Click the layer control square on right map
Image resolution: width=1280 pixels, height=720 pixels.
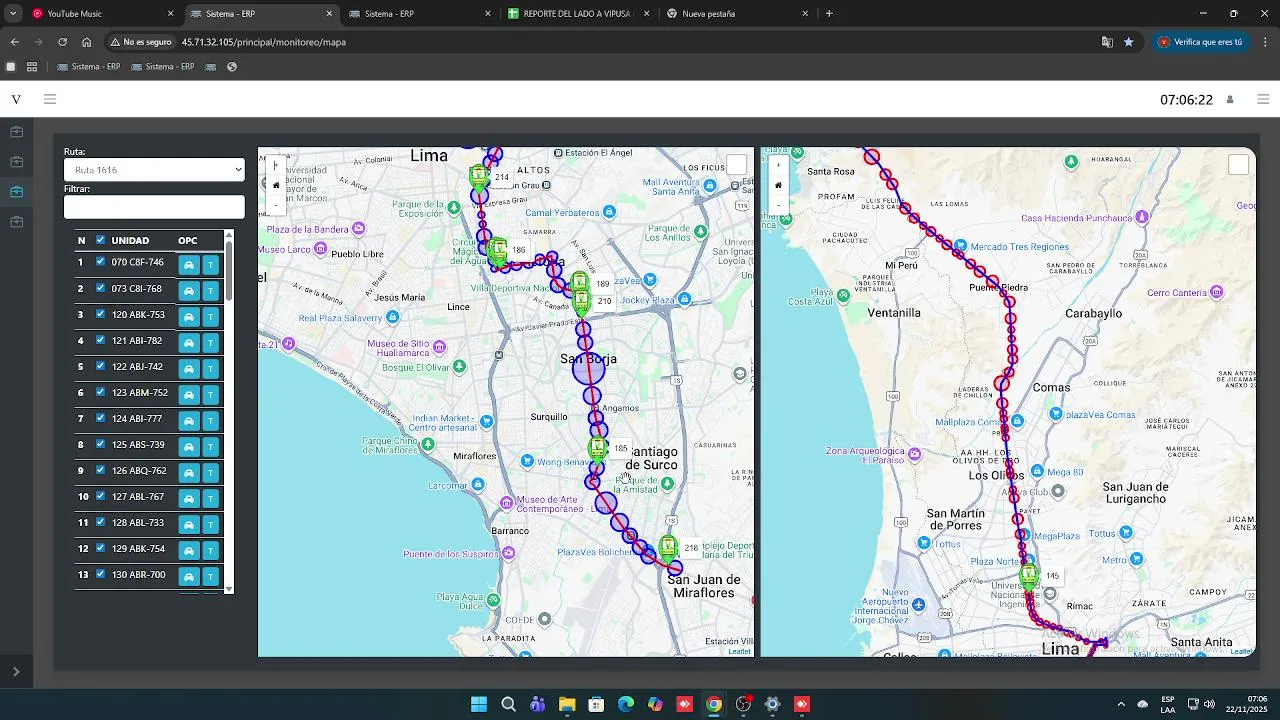[1238, 165]
